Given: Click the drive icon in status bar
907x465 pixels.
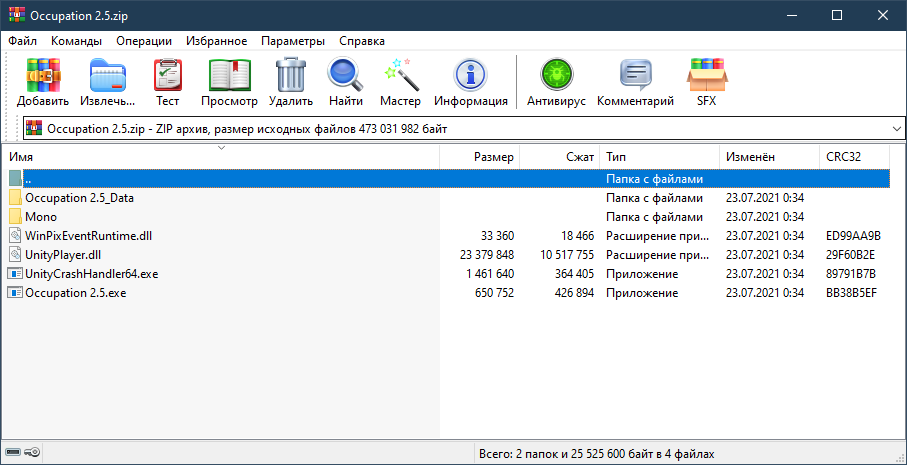Looking at the screenshot, I should click(x=13, y=454).
